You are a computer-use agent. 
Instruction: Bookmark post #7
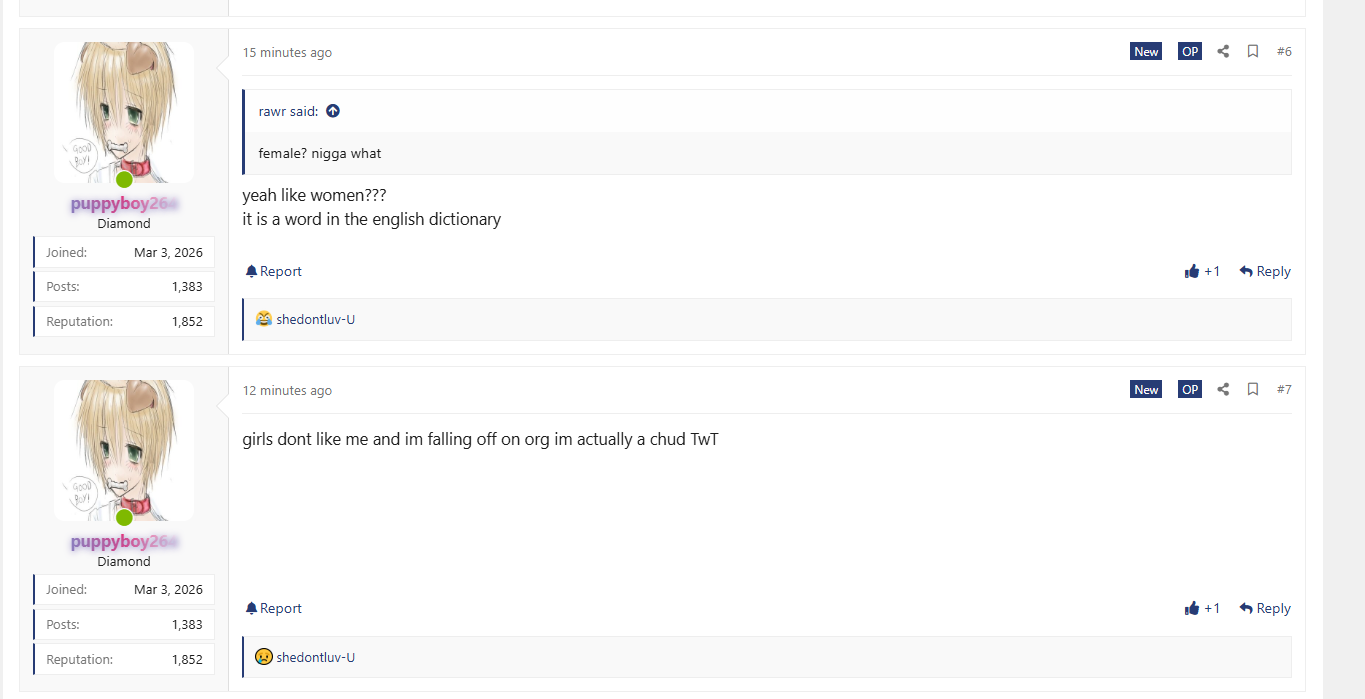pos(1253,389)
